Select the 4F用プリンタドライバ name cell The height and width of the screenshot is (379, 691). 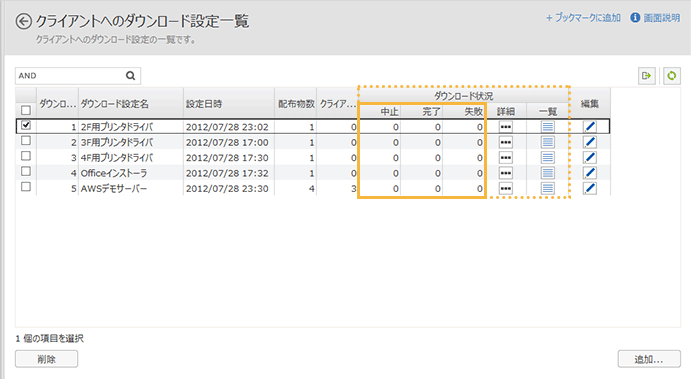pyautogui.click(x=131, y=158)
